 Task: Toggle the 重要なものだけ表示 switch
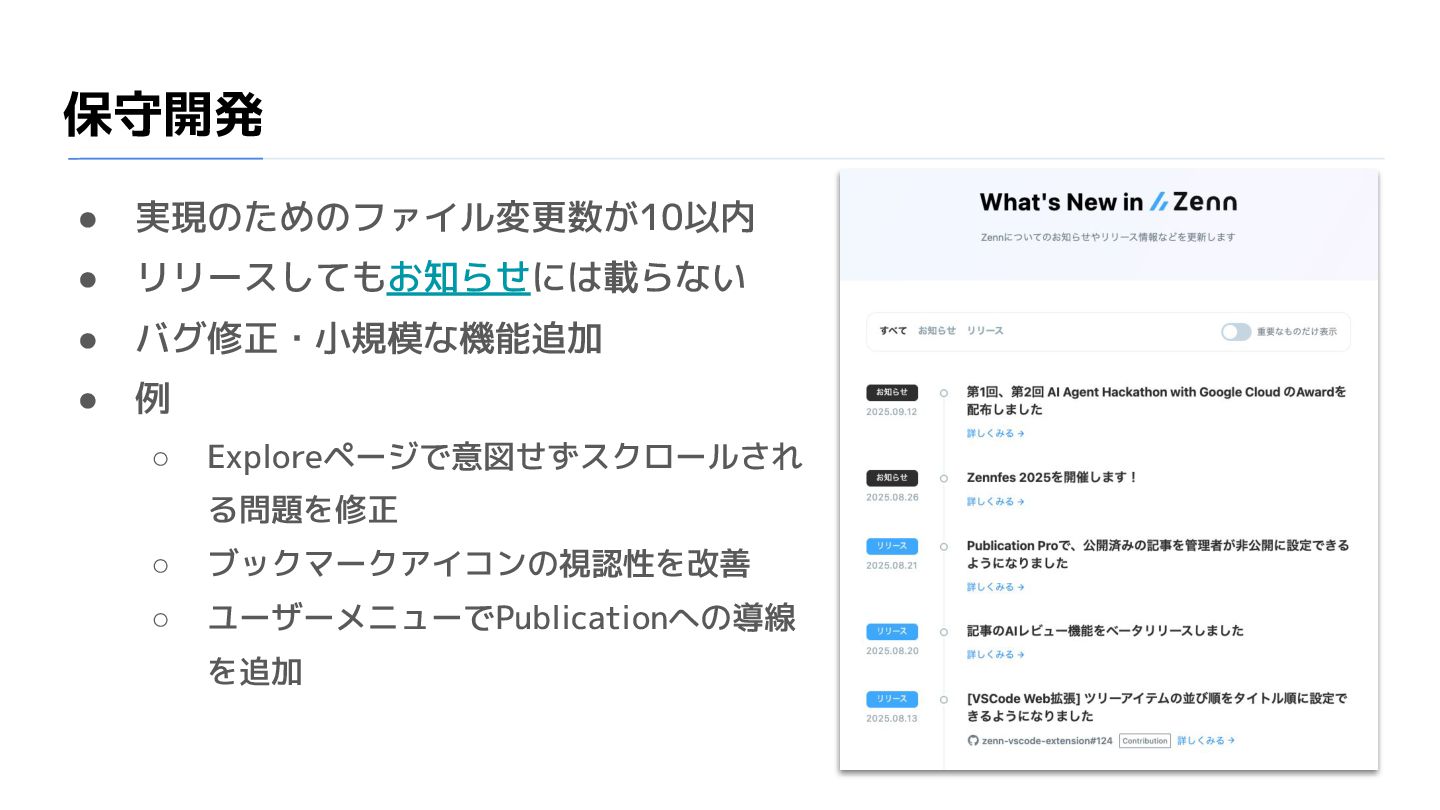pos(1236,331)
